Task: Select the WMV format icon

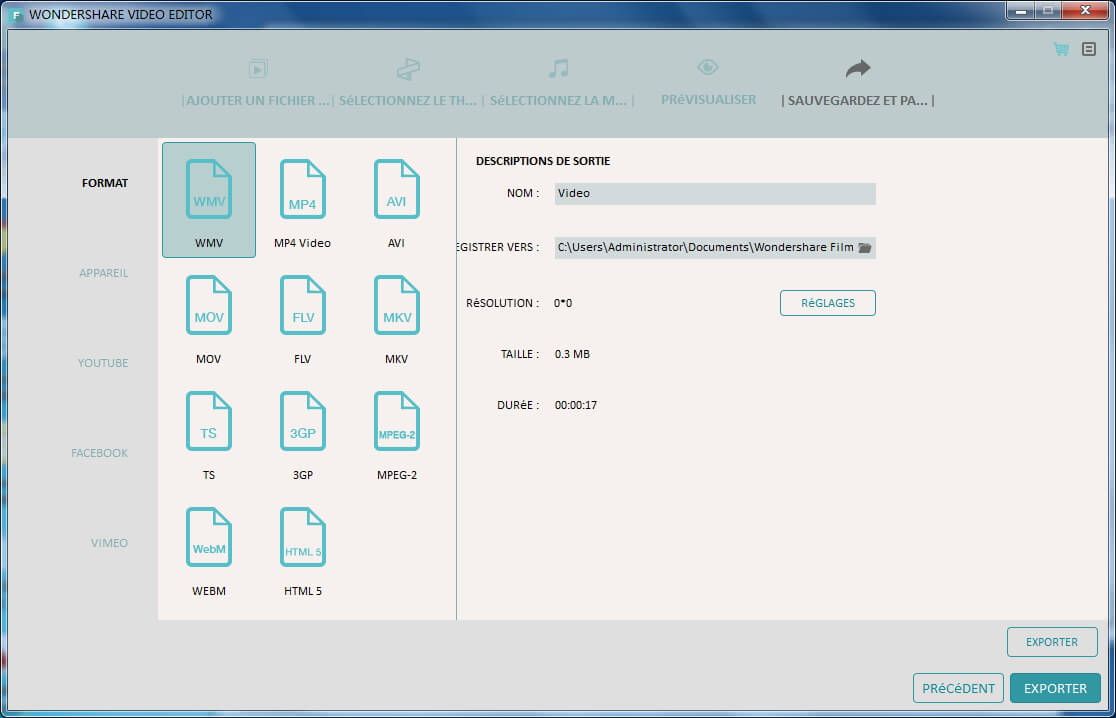Action: (209, 189)
